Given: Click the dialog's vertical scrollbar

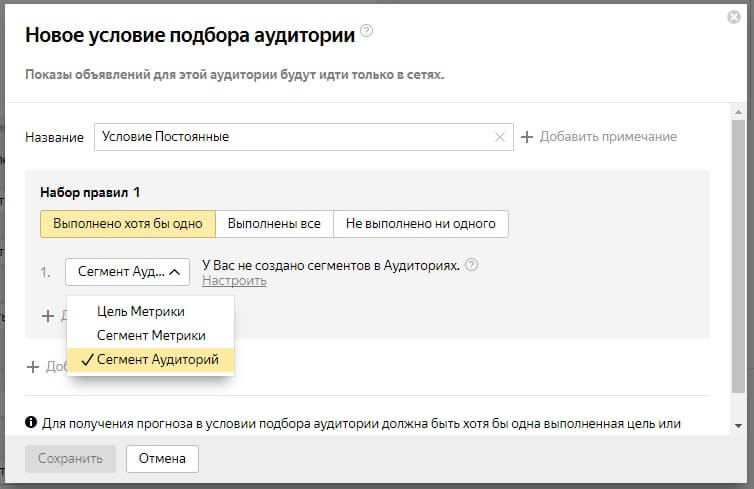Looking at the screenshot, I should pyautogui.click(x=738, y=250).
